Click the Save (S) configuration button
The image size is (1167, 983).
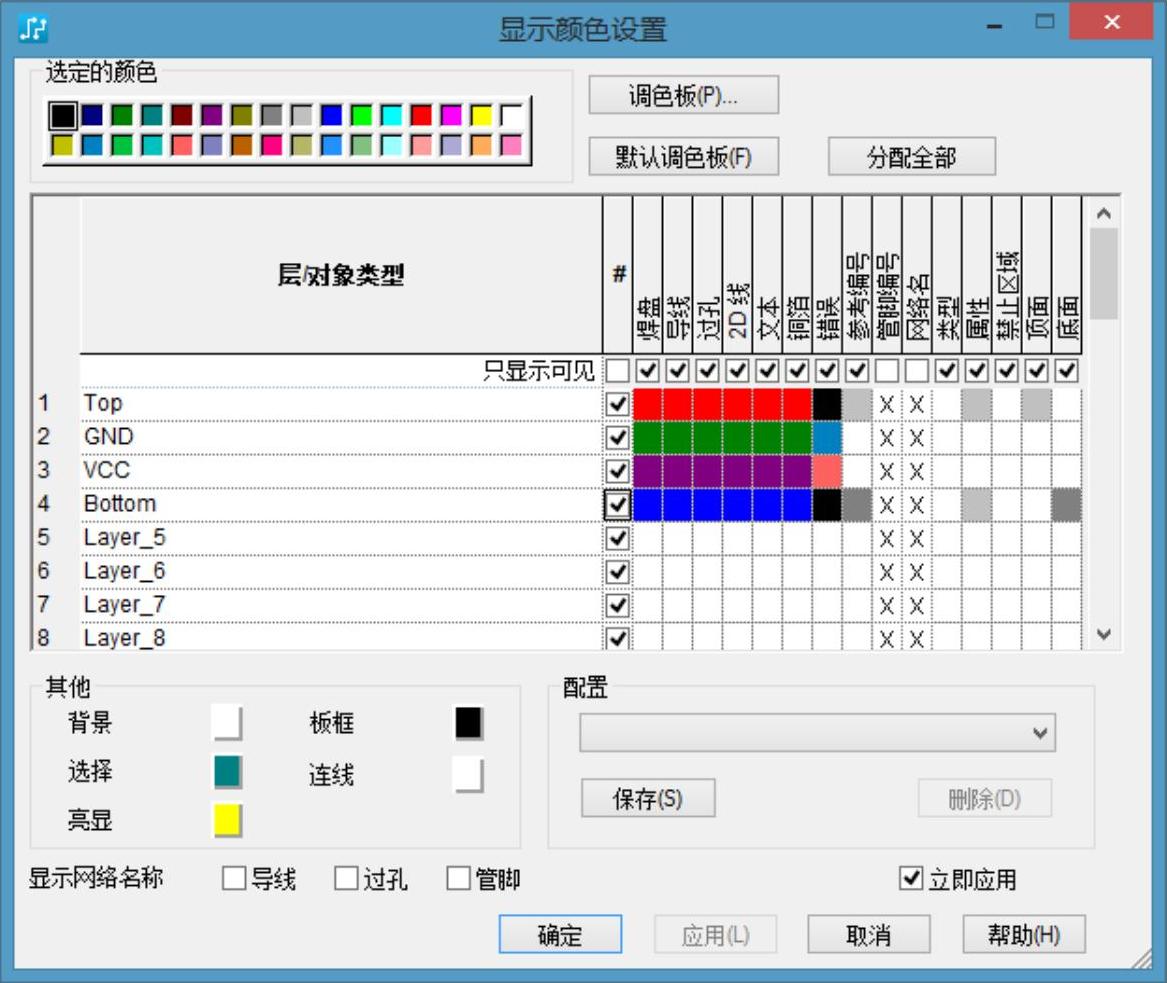coord(647,799)
